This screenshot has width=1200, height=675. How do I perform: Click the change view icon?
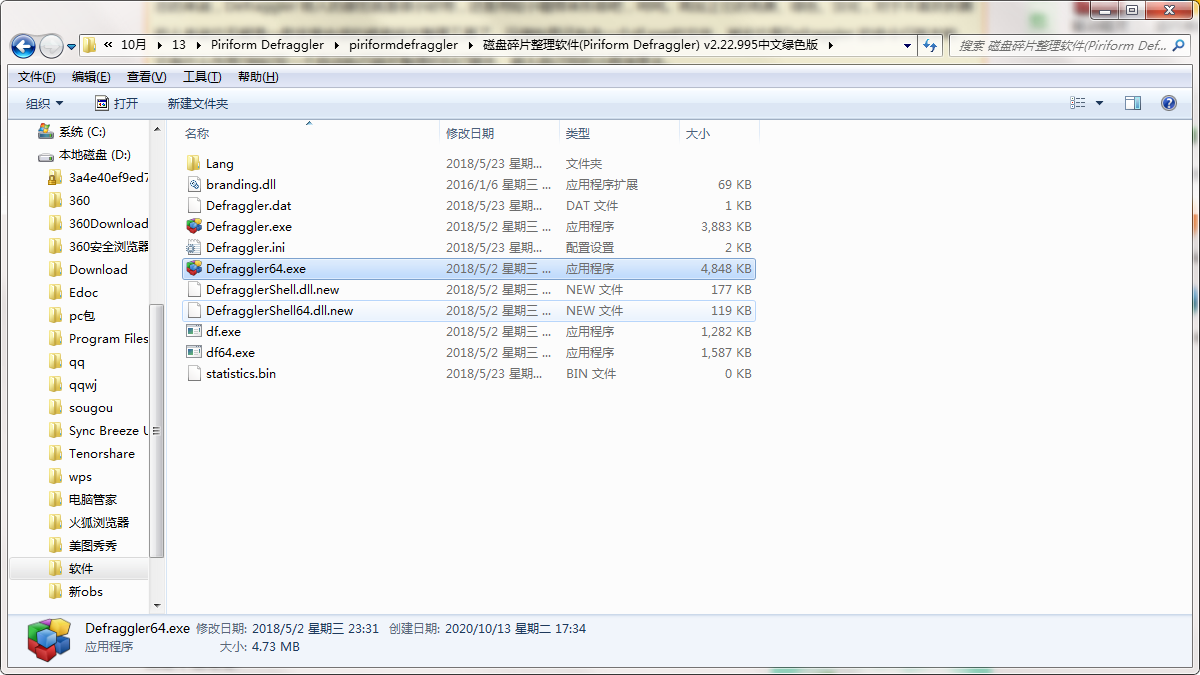[x=1078, y=103]
